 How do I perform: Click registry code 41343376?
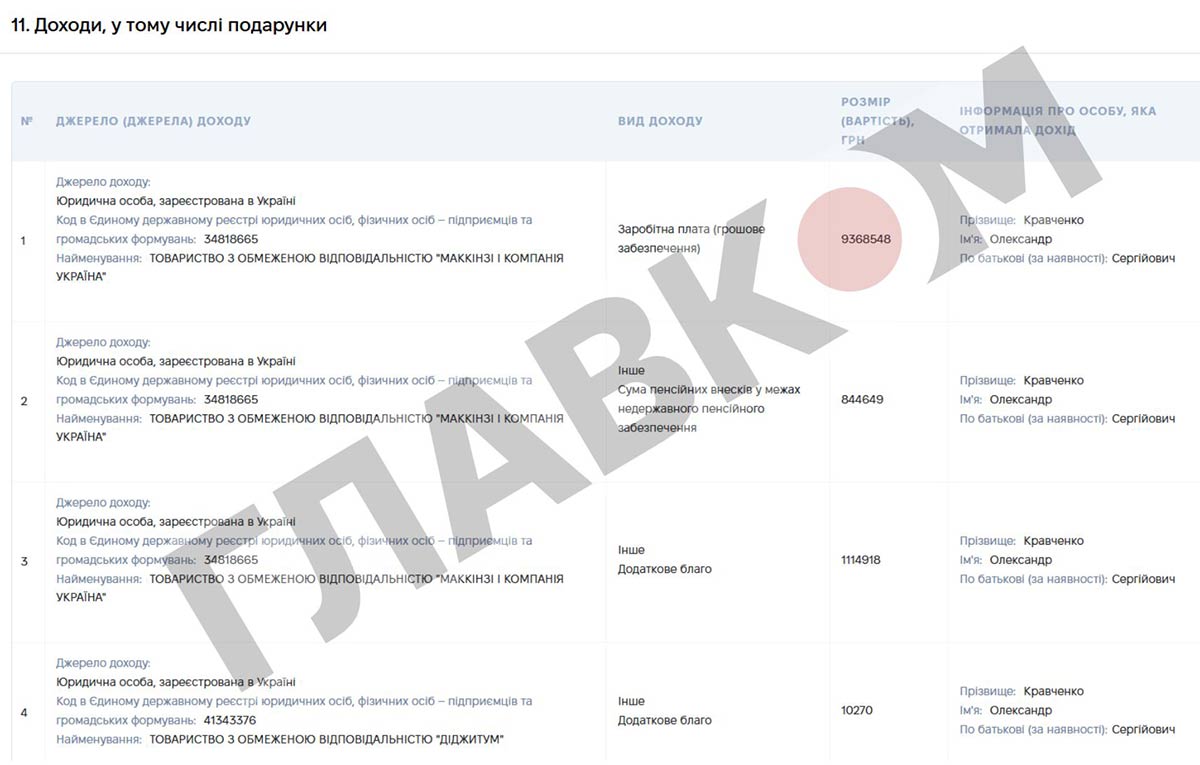(x=230, y=720)
